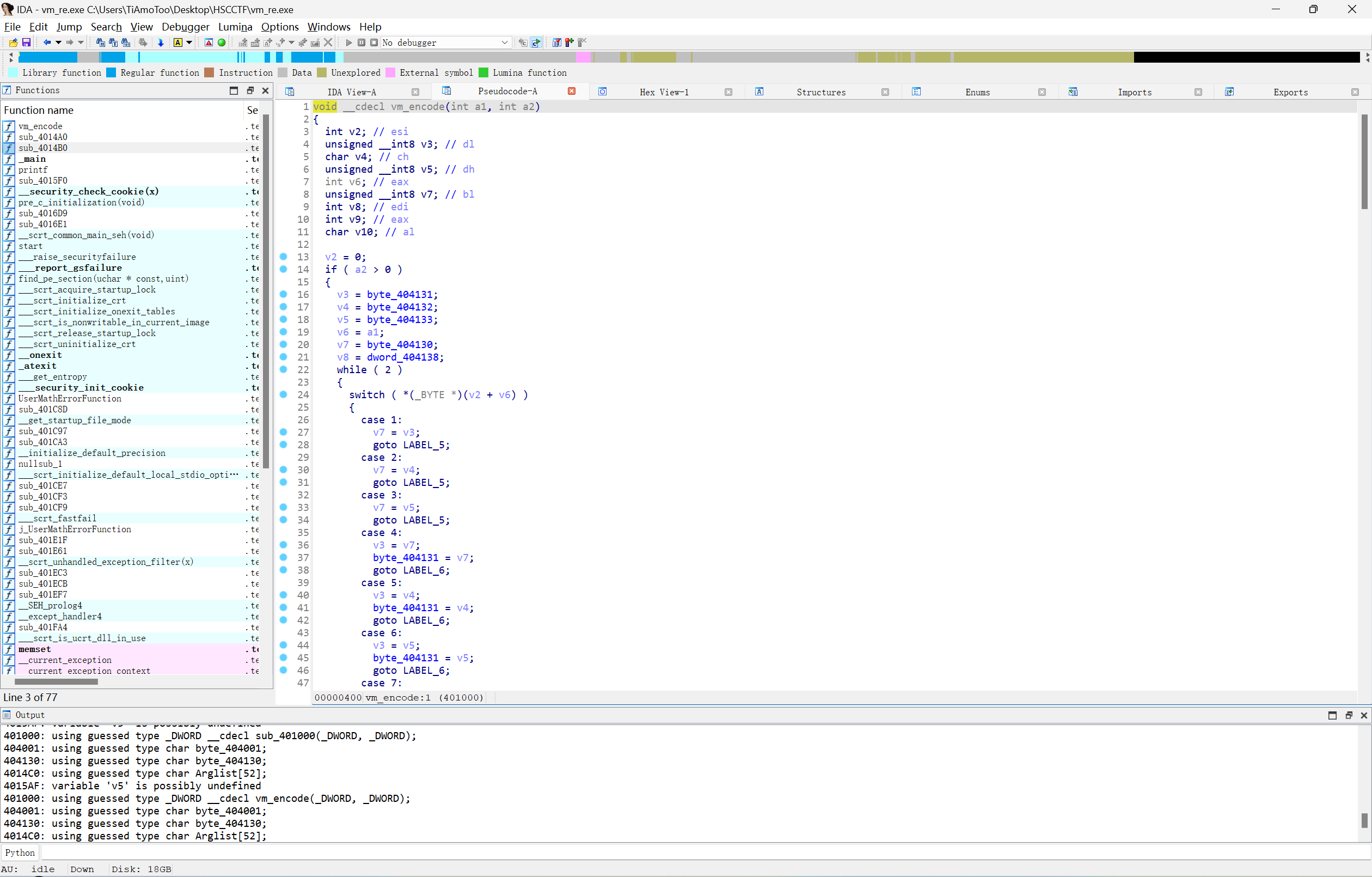The width and height of the screenshot is (1372, 877).
Task: Jump forward with the right arrow
Action: click(x=70, y=42)
